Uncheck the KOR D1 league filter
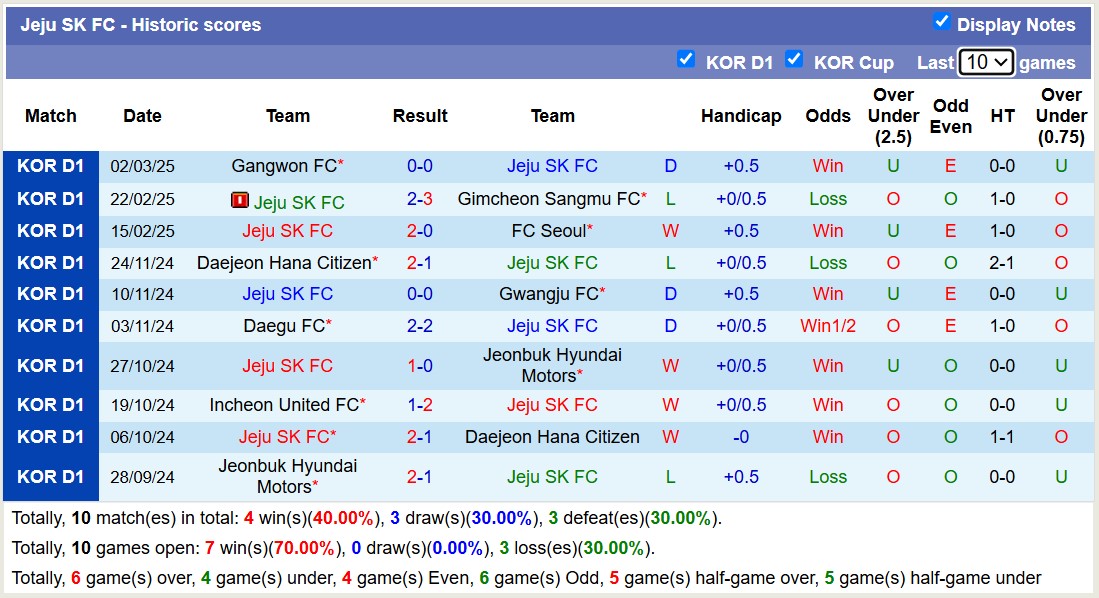This screenshot has width=1099, height=598. (686, 59)
